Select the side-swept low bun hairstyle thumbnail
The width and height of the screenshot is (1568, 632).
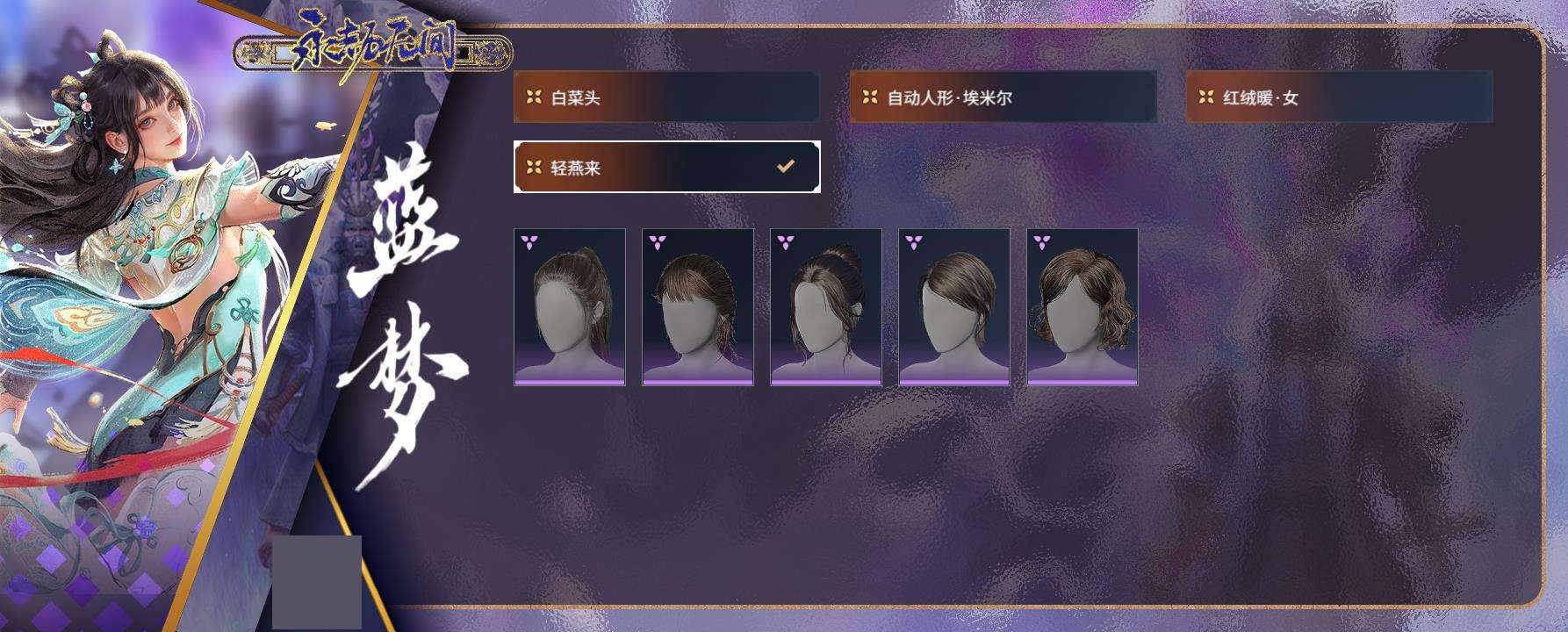(954, 307)
